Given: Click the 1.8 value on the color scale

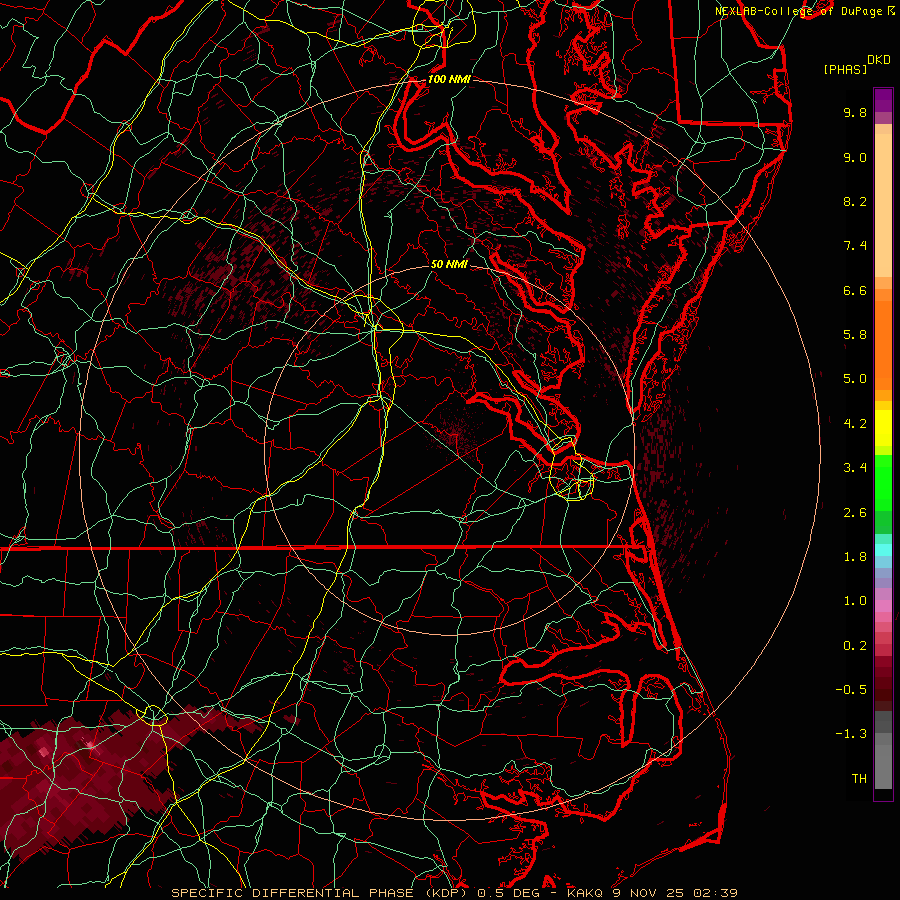Looking at the screenshot, I should tap(855, 557).
